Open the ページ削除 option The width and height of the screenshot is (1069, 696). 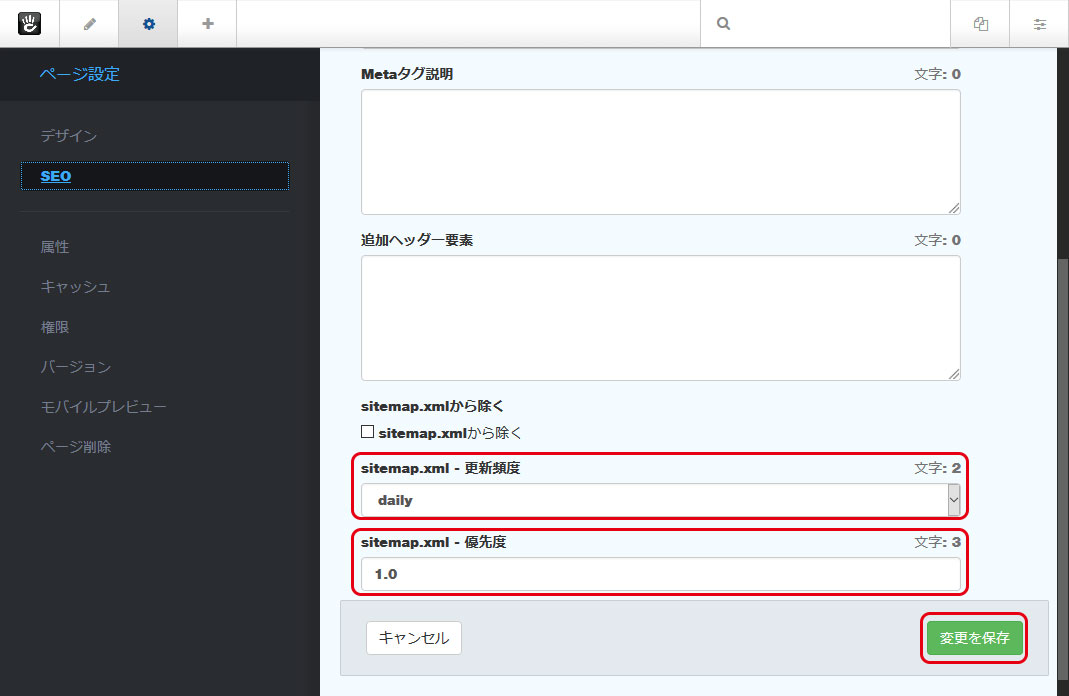pos(75,446)
